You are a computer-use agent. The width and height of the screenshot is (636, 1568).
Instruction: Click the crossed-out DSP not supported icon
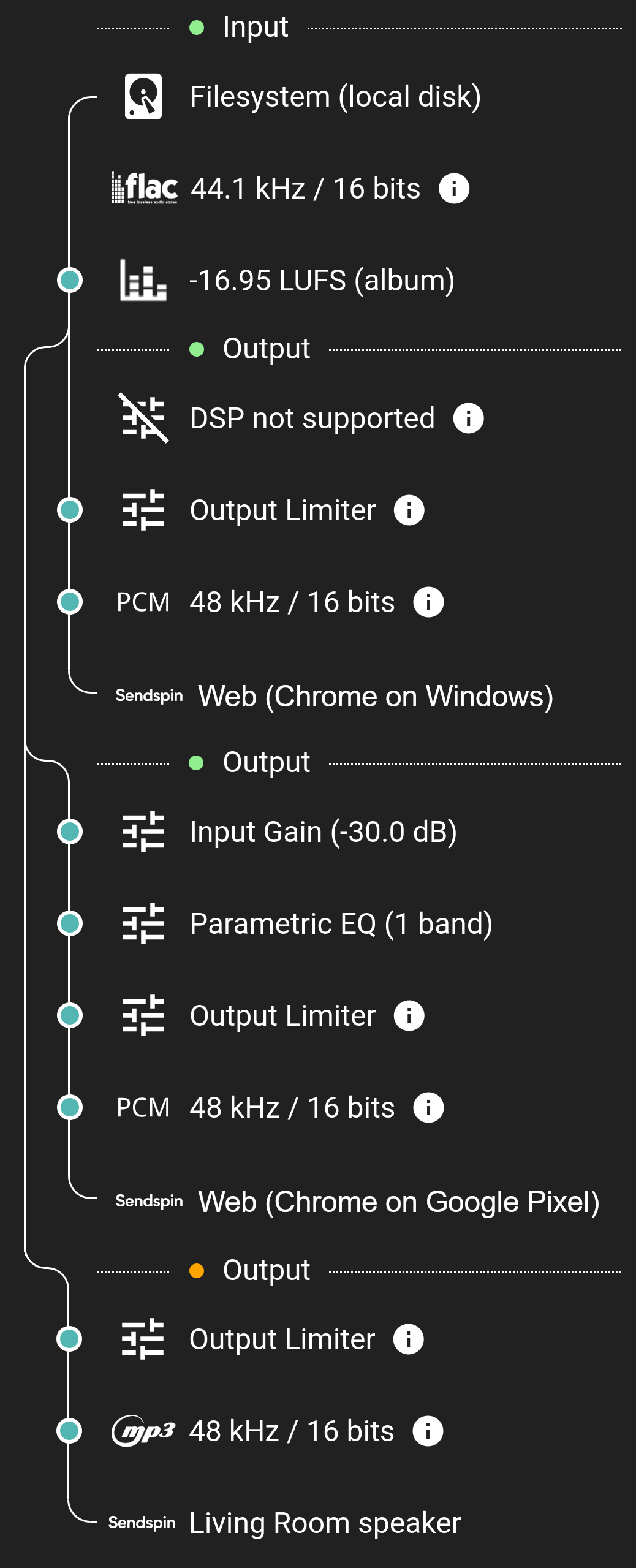tap(143, 418)
